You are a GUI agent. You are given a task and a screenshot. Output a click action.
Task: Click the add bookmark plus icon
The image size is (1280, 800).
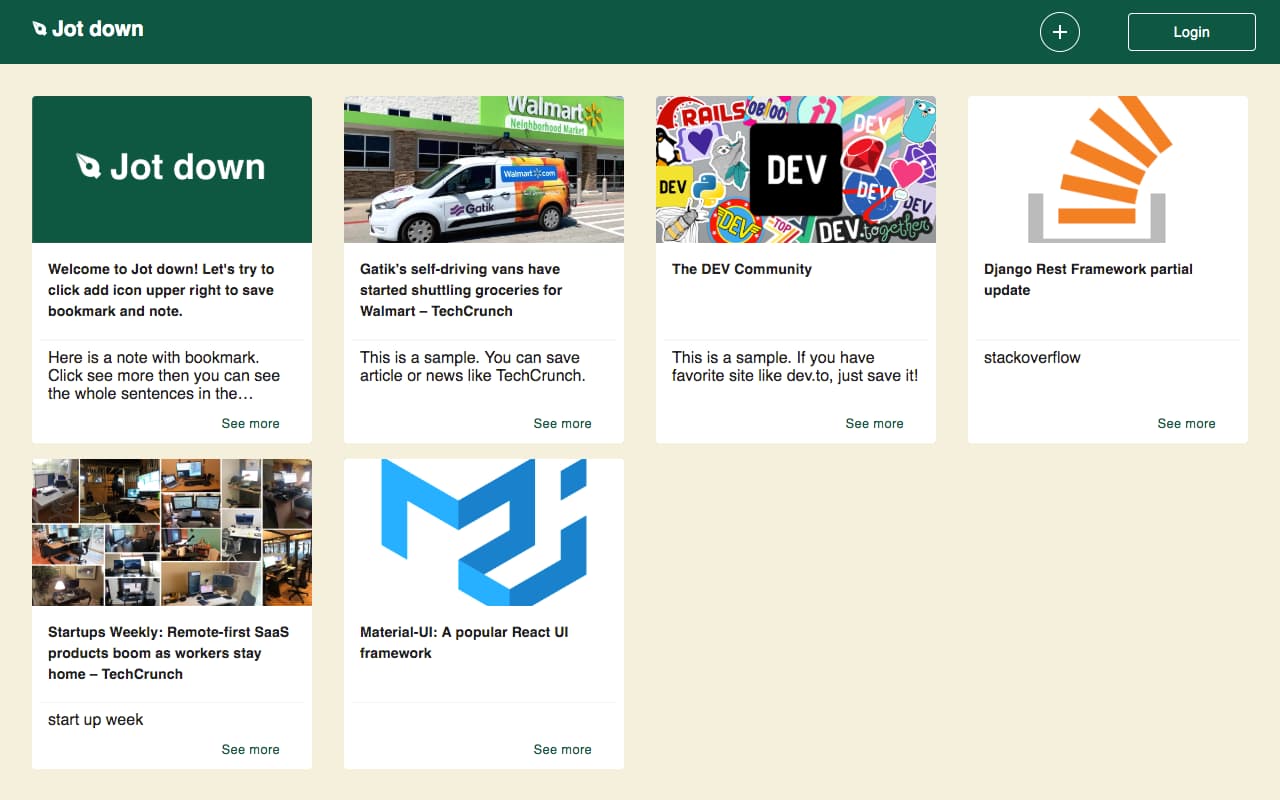(x=1060, y=32)
